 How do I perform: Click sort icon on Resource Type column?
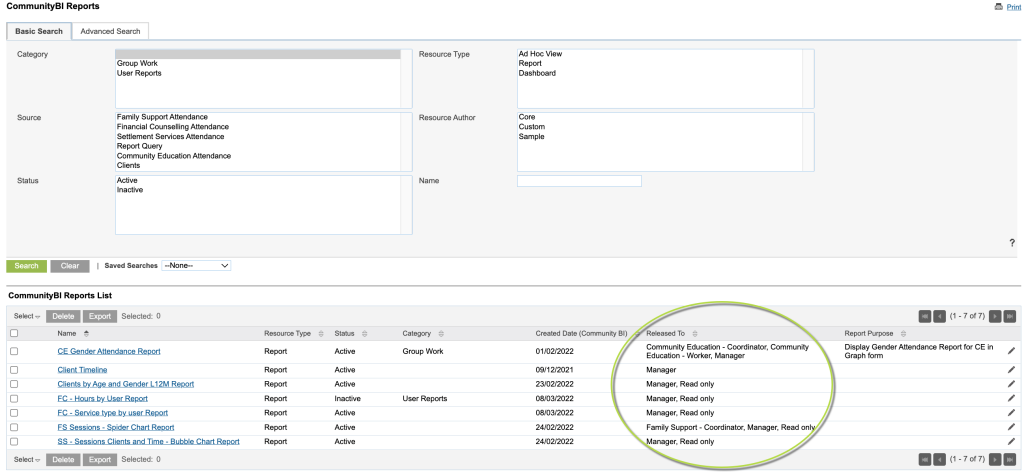click(x=321, y=334)
